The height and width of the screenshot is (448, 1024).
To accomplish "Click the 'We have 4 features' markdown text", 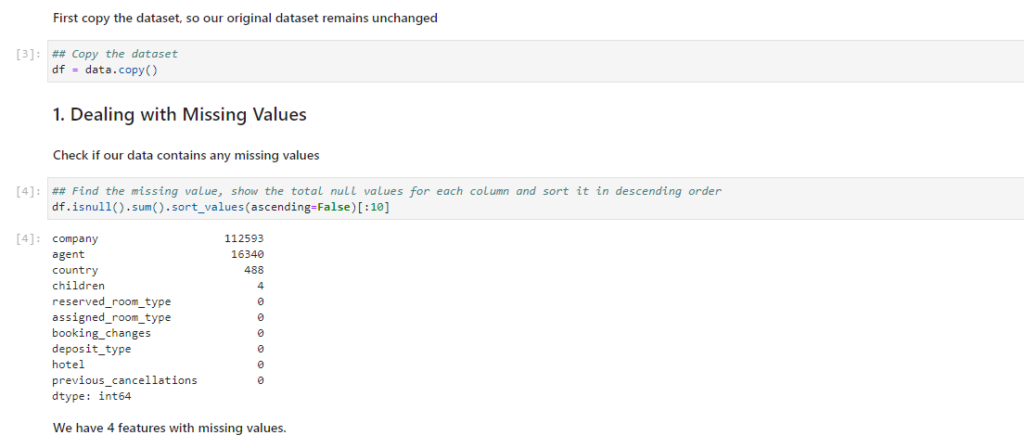I will click(x=169, y=428).
